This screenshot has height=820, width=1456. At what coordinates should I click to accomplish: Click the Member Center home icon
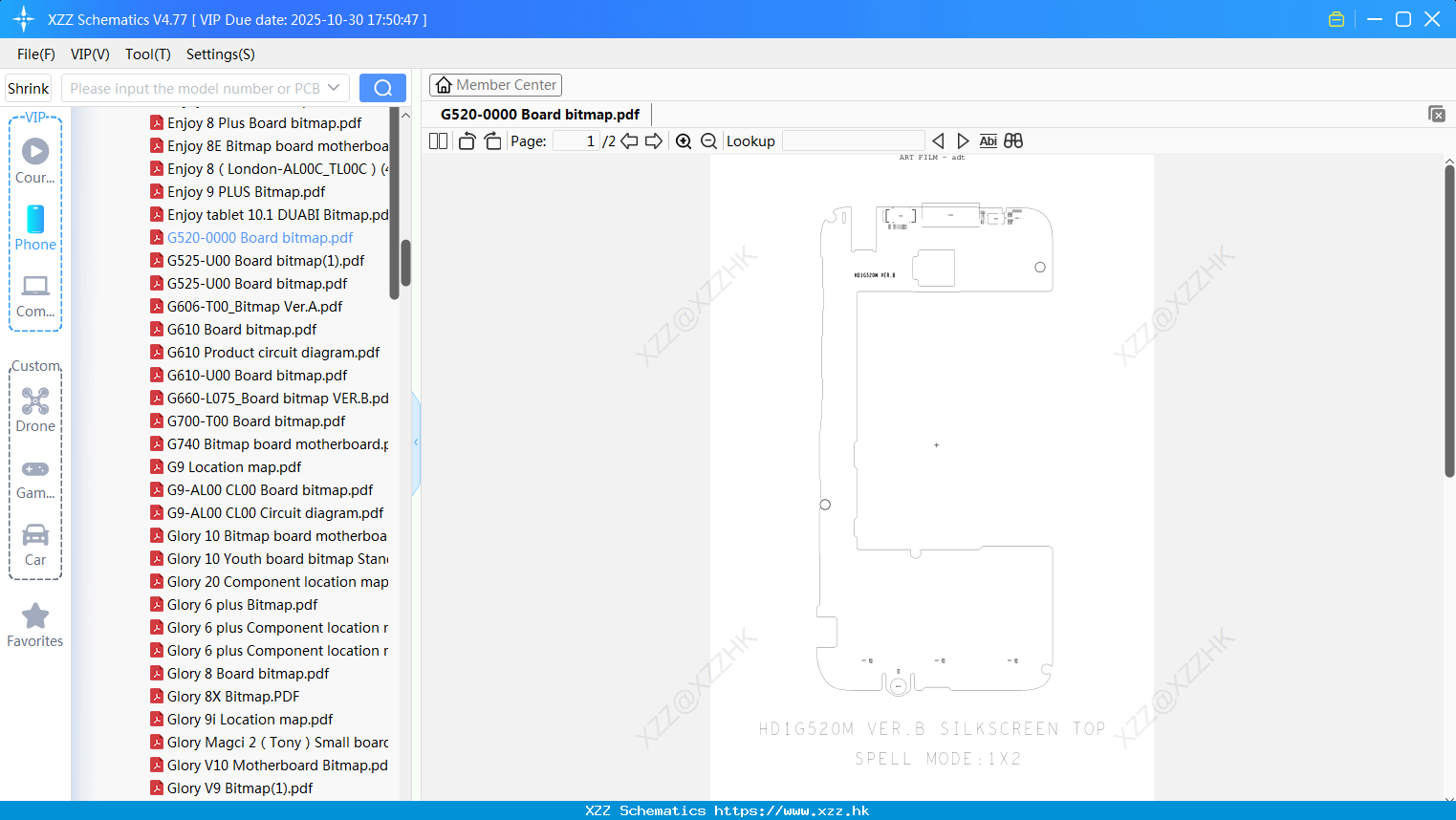coord(444,85)
